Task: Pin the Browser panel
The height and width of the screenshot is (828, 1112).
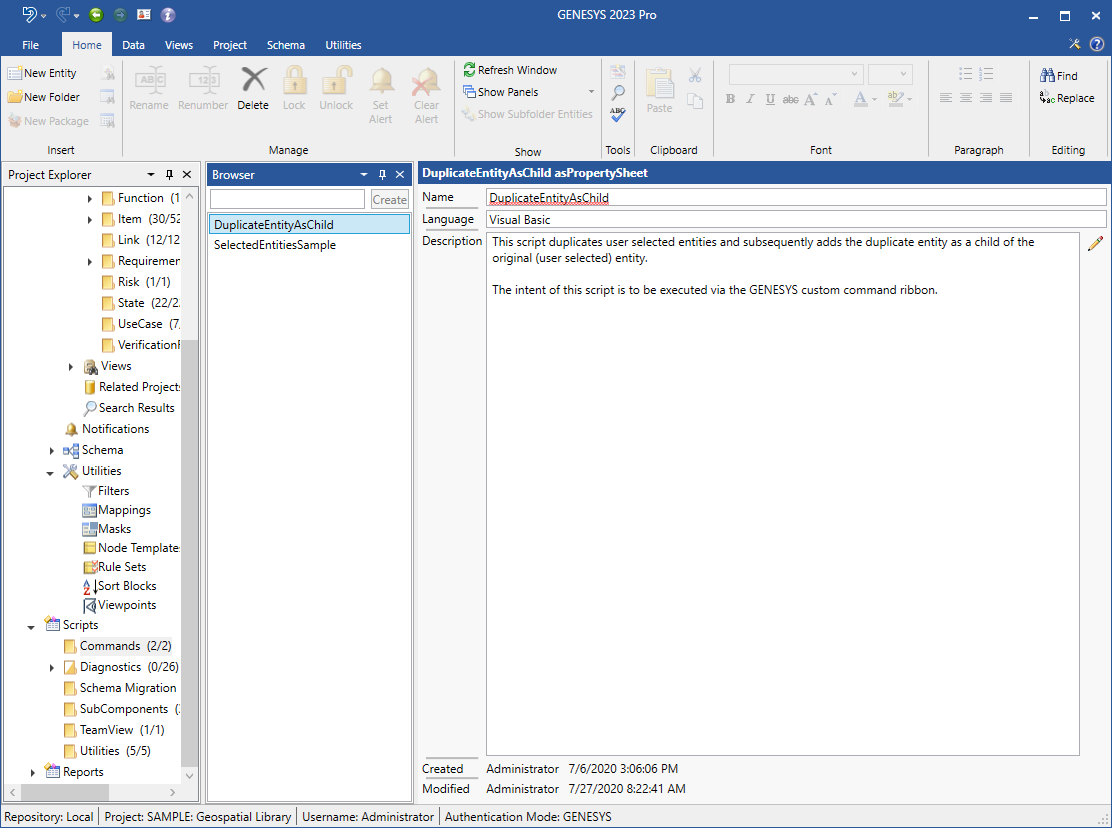Action: tap(382, 174)
